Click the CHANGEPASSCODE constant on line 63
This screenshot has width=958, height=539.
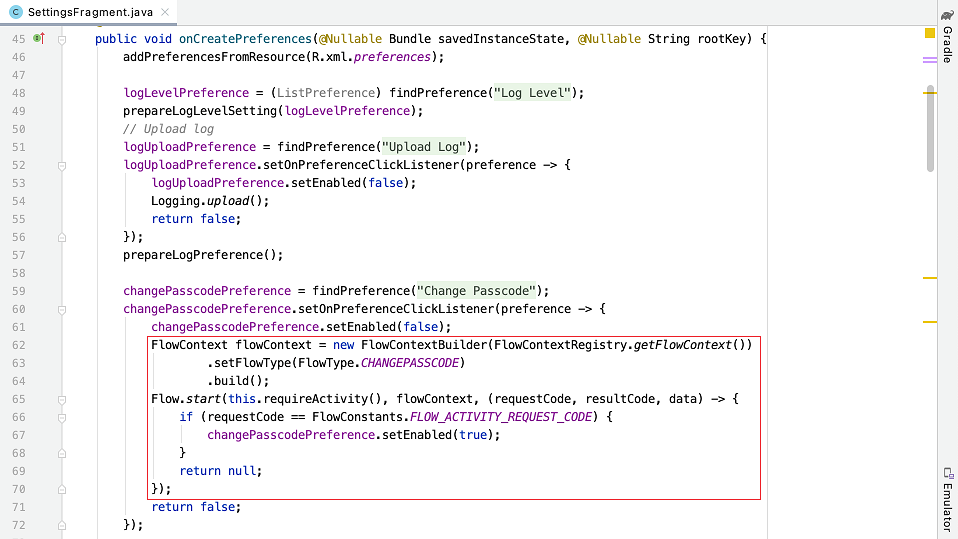[x=409, y=363]
